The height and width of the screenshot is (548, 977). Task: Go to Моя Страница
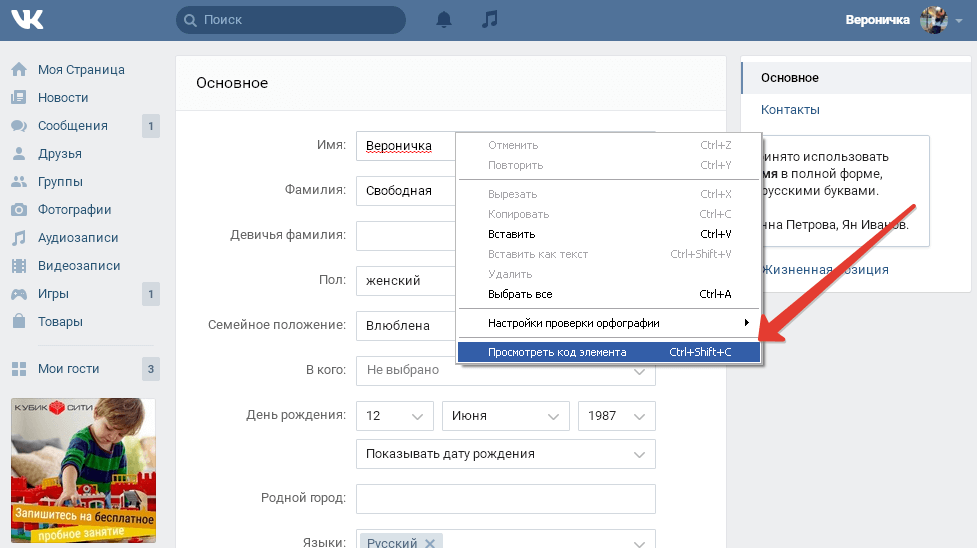coord(81,70)
